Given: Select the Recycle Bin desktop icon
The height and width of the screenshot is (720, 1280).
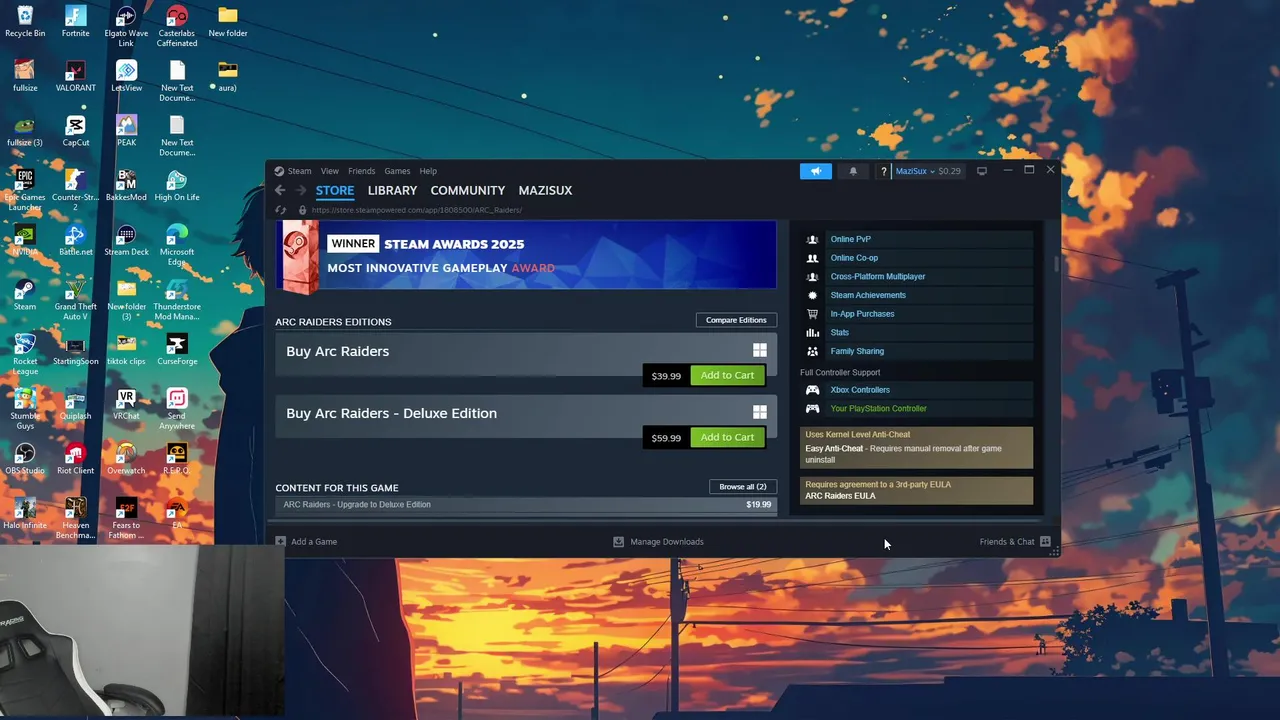Looking at the screenshot, I should (x=25, y=21).
